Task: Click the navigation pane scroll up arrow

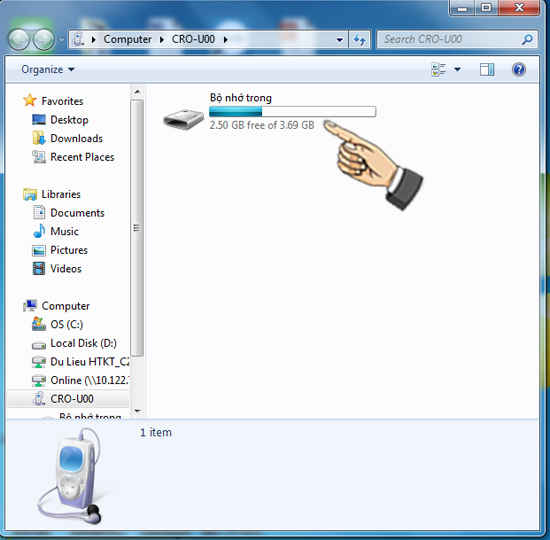Action: point(137,92)
